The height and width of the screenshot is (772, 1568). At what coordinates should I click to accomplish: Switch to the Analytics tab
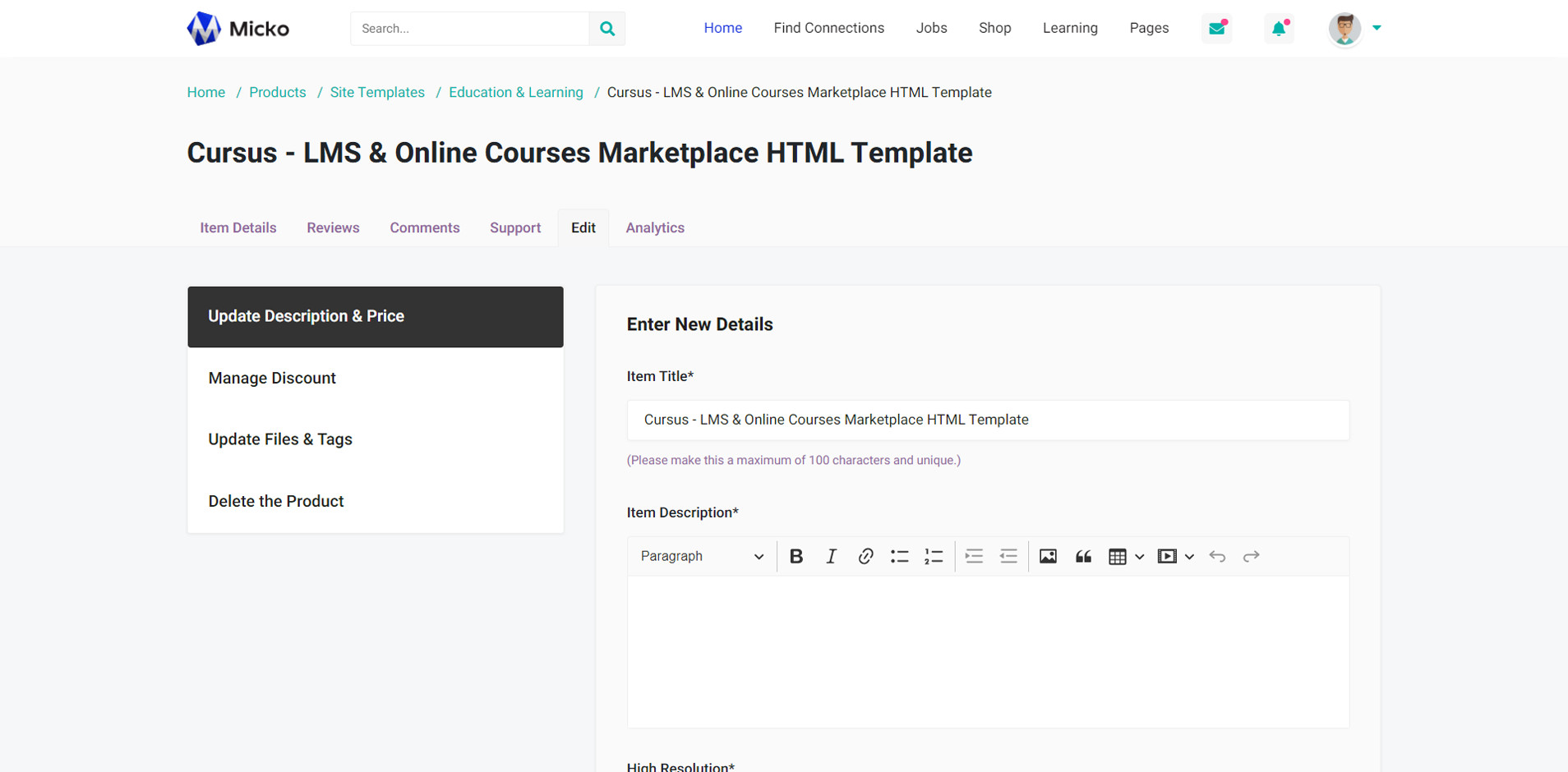655,228
